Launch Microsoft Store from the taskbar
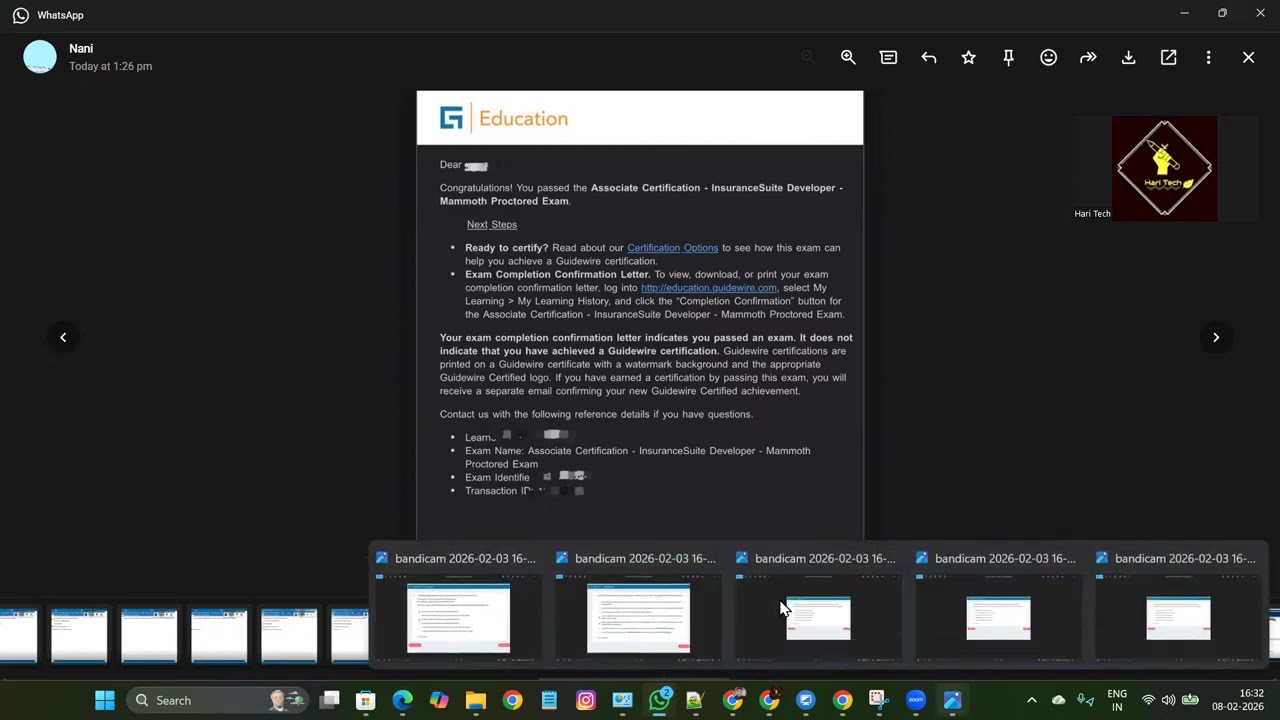The width and height of the screenshot is (1280, 720). pos(366,700)
